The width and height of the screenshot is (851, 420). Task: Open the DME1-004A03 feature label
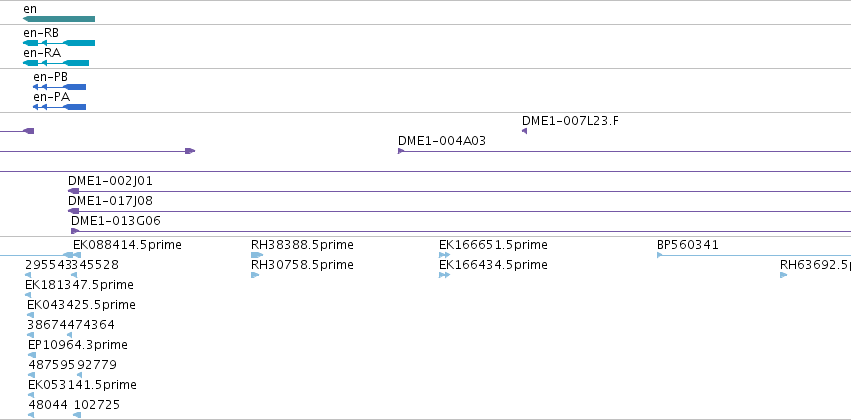[x=442, y=141]
